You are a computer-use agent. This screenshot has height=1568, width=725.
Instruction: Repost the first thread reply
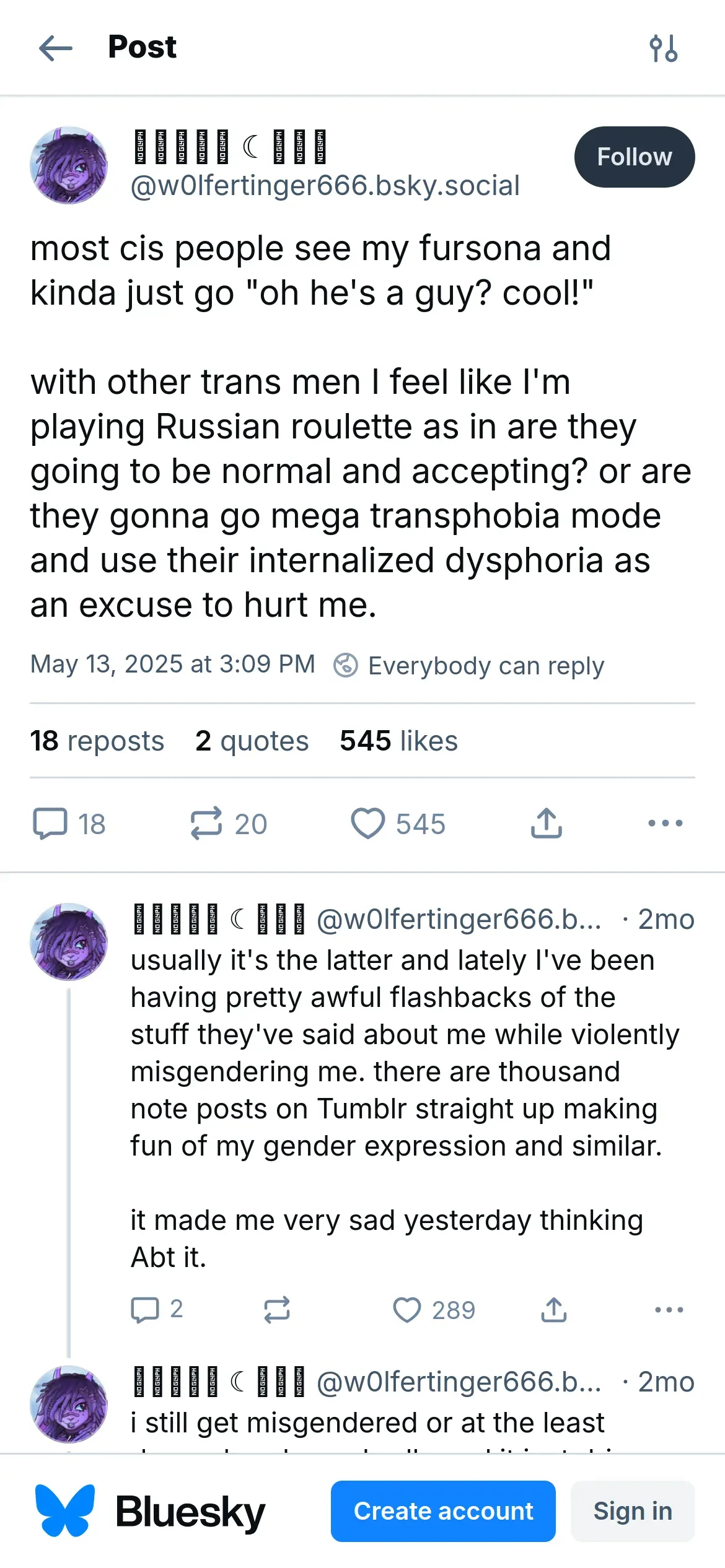pyautogui.click(x=276, y=1310)
